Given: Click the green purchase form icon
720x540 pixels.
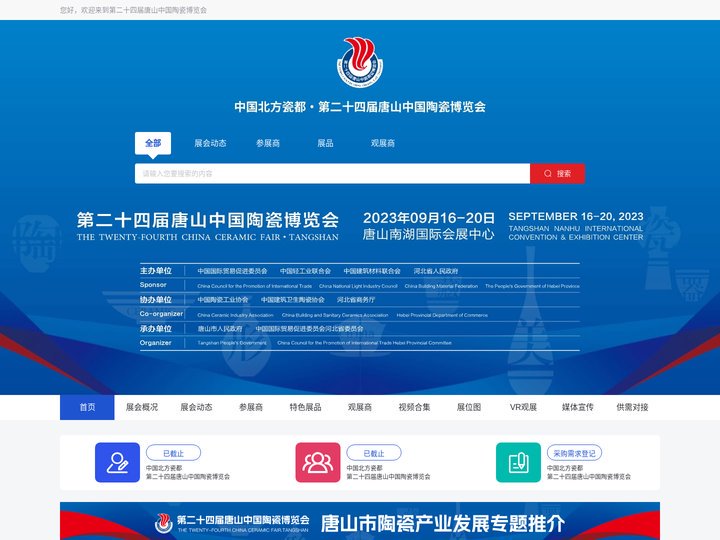Looking at the screenshot, I should click(x=518, y=462).
